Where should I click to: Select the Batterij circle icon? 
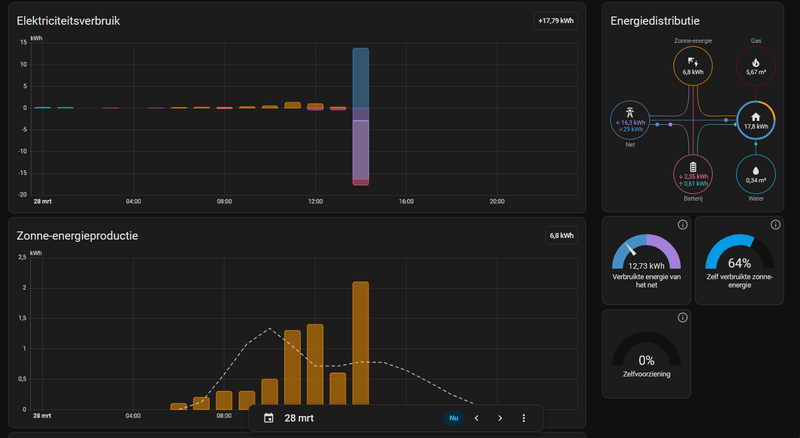click(x=692, y=175)
